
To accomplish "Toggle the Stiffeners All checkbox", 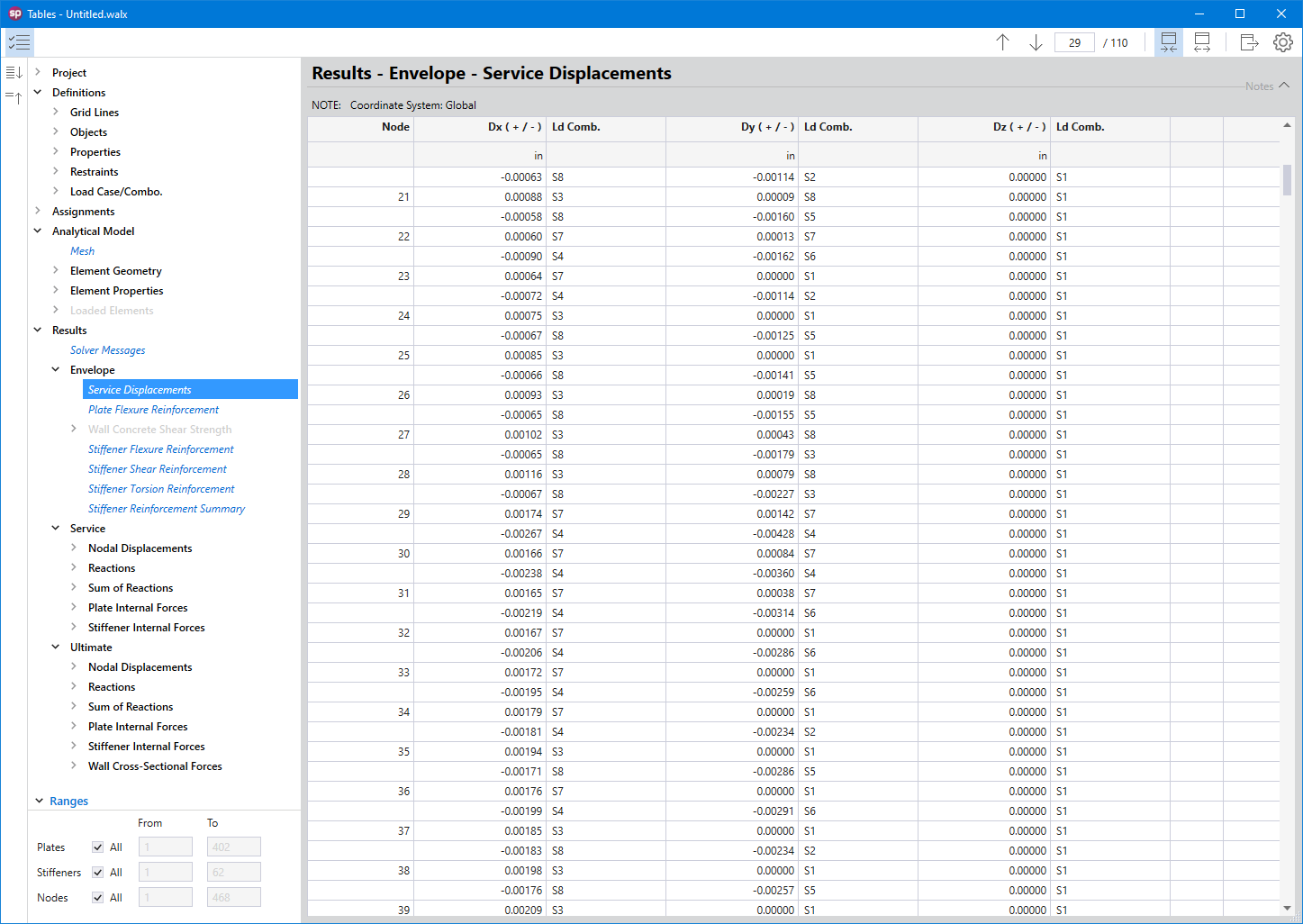I will click(x=97, y=873).
